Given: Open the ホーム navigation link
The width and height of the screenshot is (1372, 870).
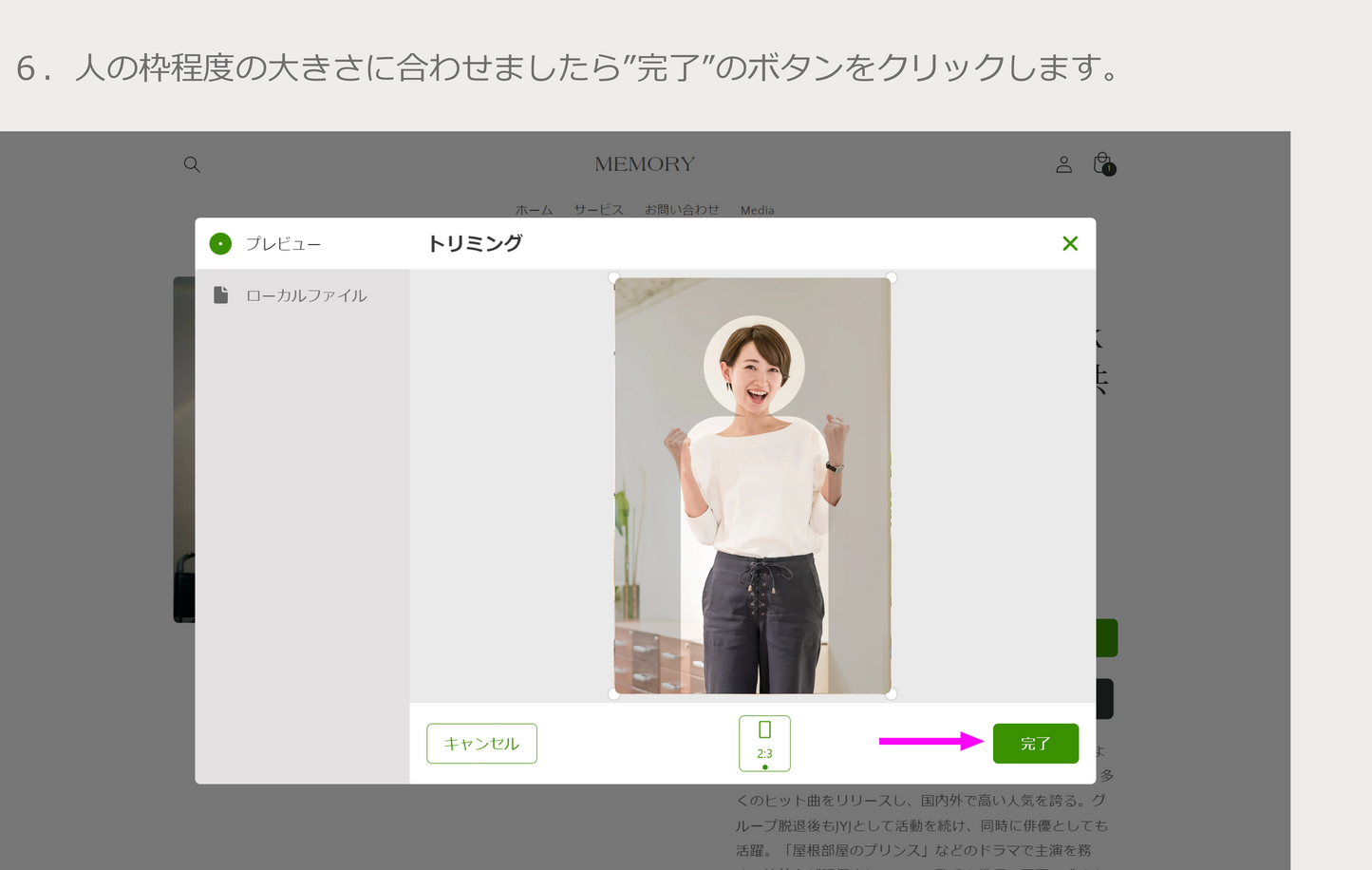Looking at the screenshot, I should click(534, 210).
